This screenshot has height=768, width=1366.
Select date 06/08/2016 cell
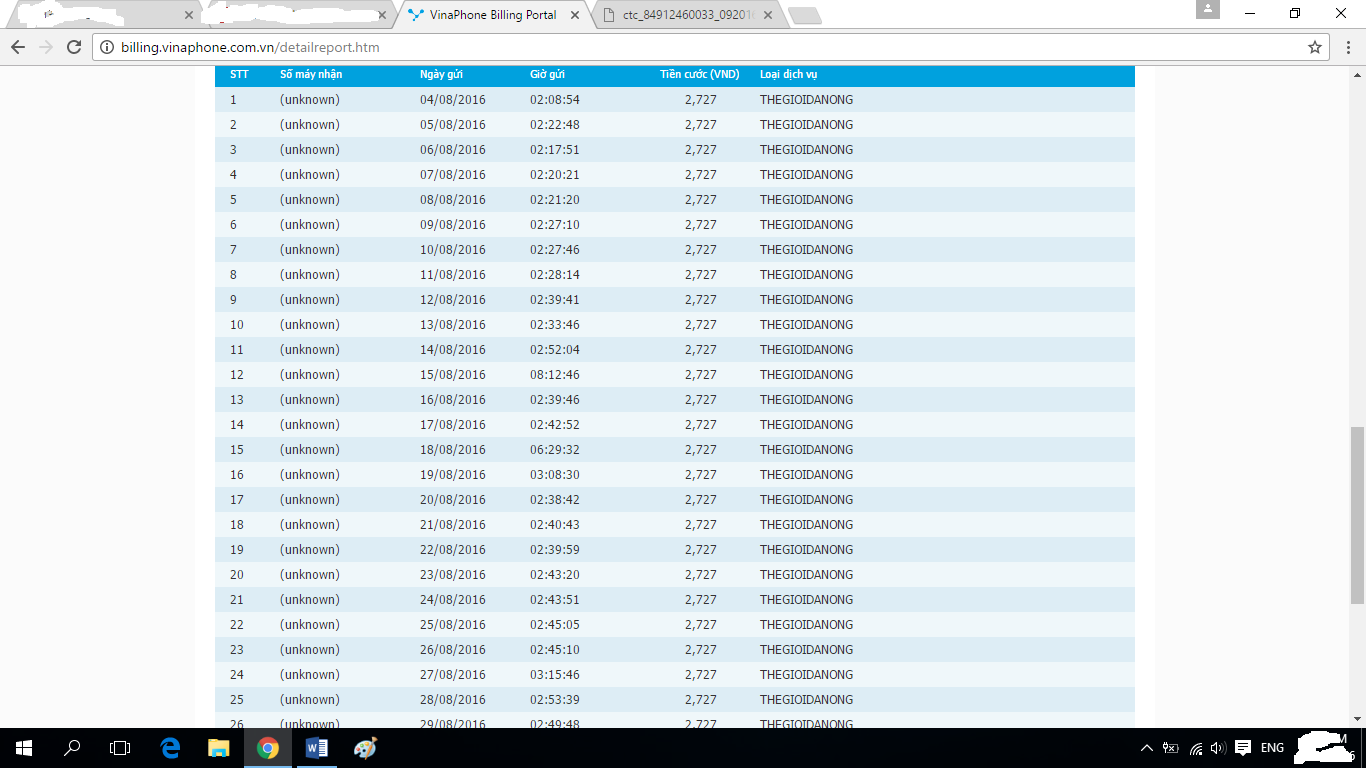pyautogui.click(x=453, y=150)
